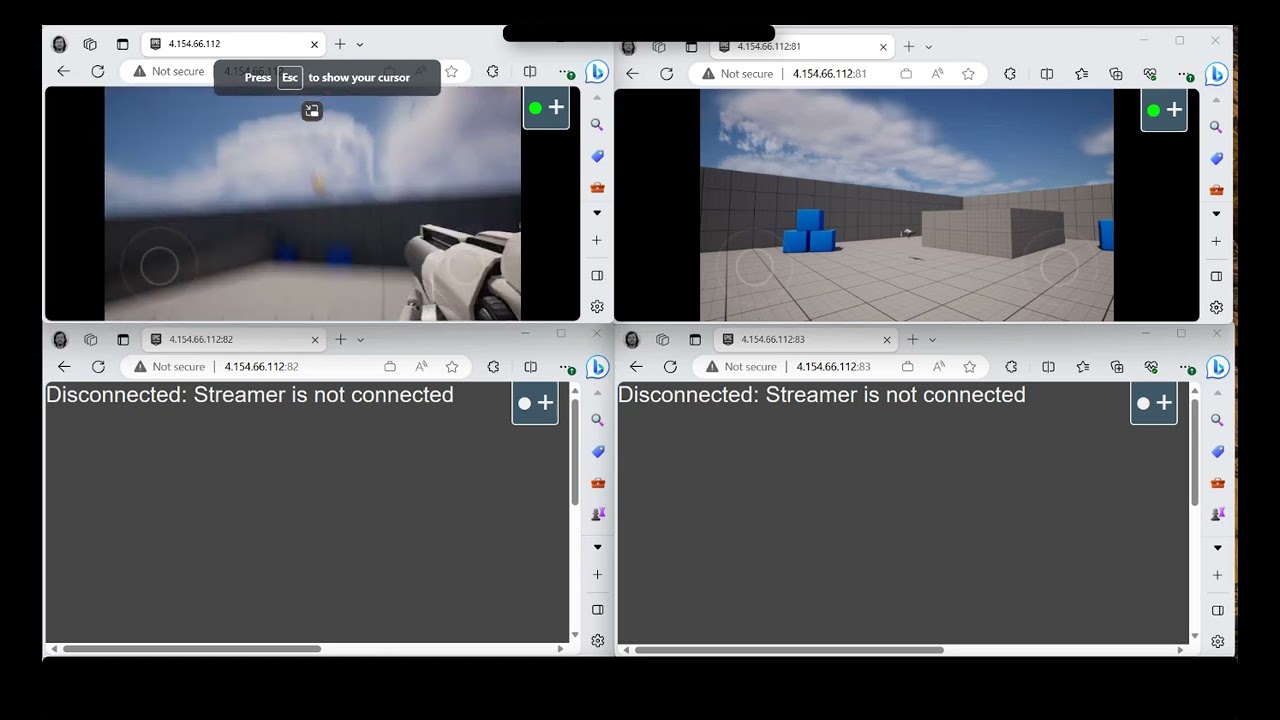Exit picture-in-picture overlay icon on the first stream
Image resolution: width=1280 pixels, height=720 pixels.
pyautogui.click(x=312, y=112)
